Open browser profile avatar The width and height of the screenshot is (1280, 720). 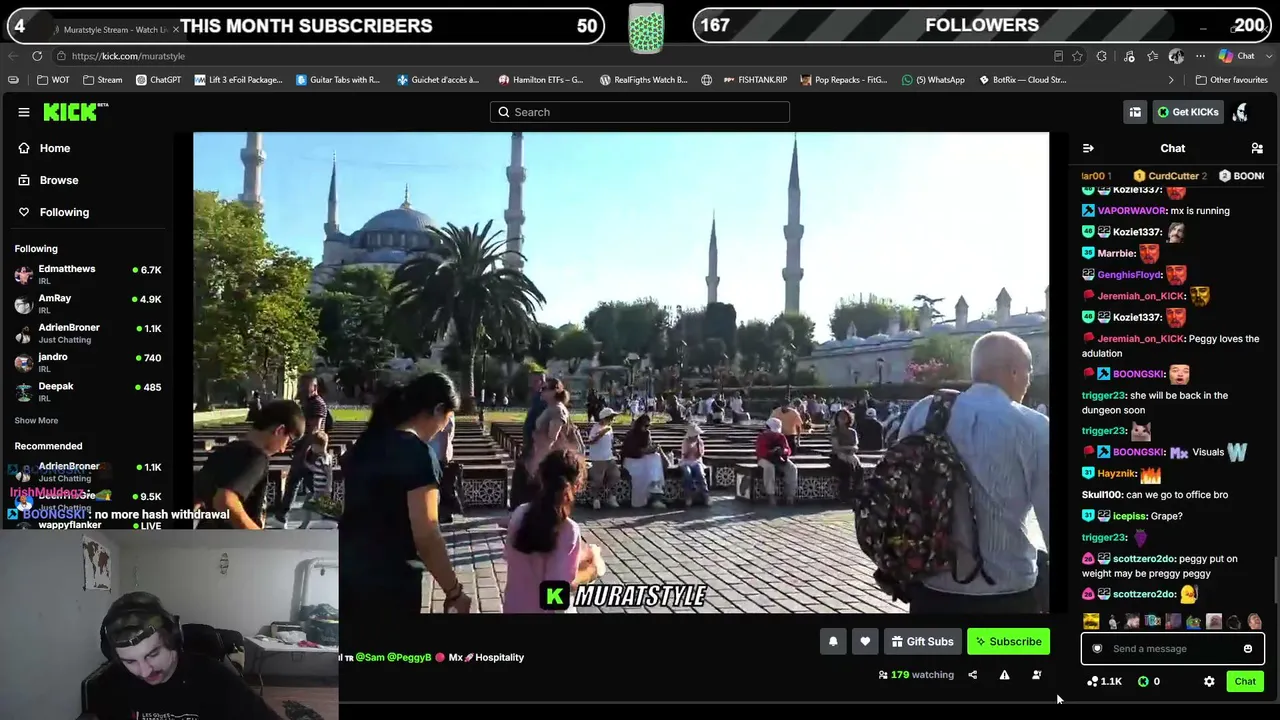pyautogui.click(x=1177, y=56)
